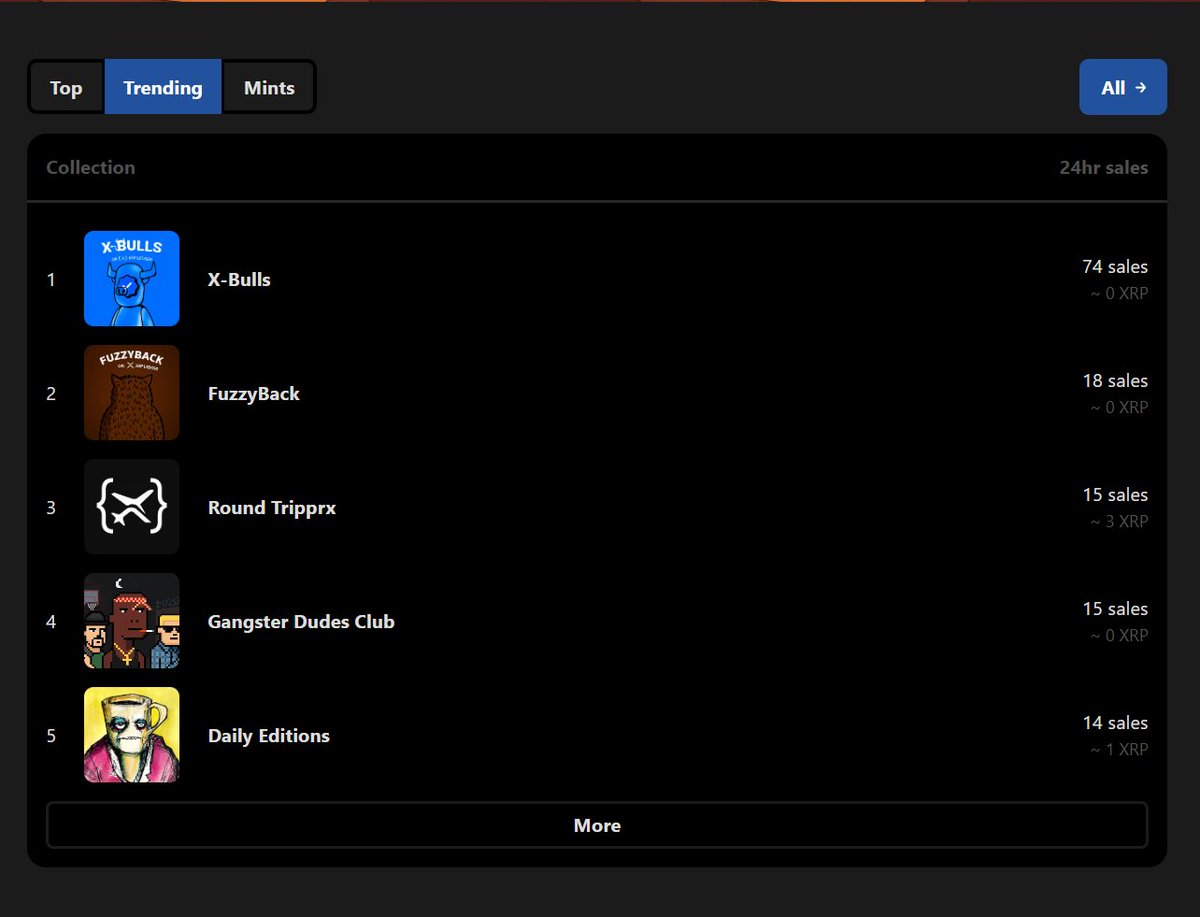Switch to the Top tab

click(x=66, y=87)
